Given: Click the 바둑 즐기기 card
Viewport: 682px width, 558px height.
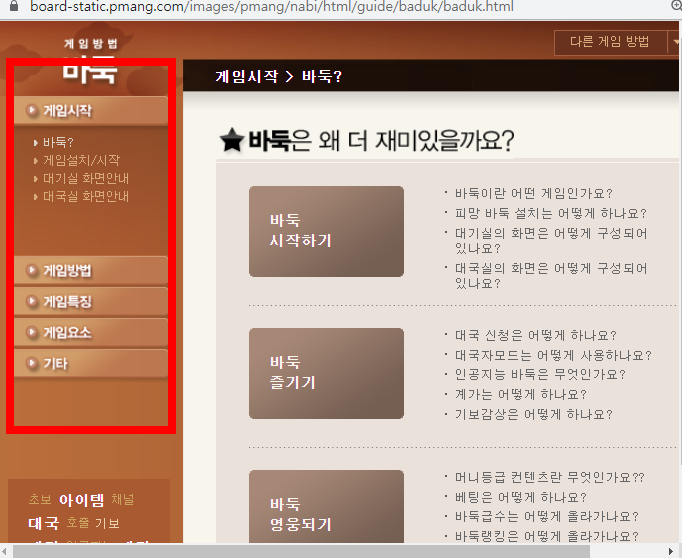Looking at the screenshot, I should pos(326,374).
